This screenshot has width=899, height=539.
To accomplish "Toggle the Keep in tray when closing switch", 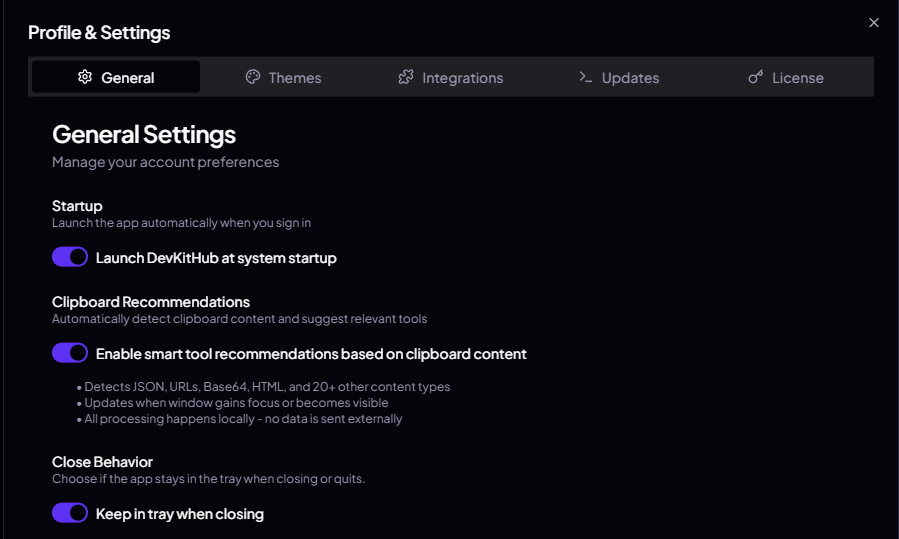I will (70, 514).
